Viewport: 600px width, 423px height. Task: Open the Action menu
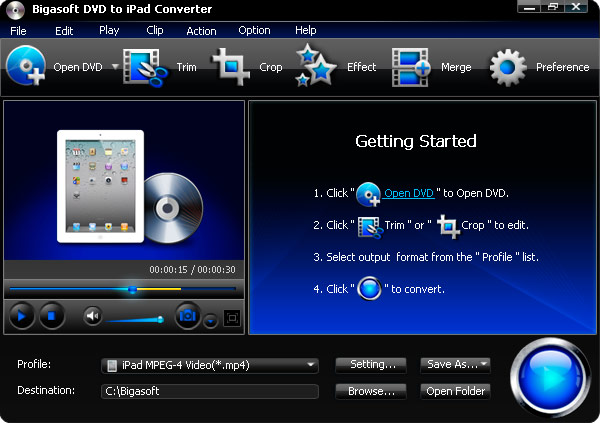[201, 31]
